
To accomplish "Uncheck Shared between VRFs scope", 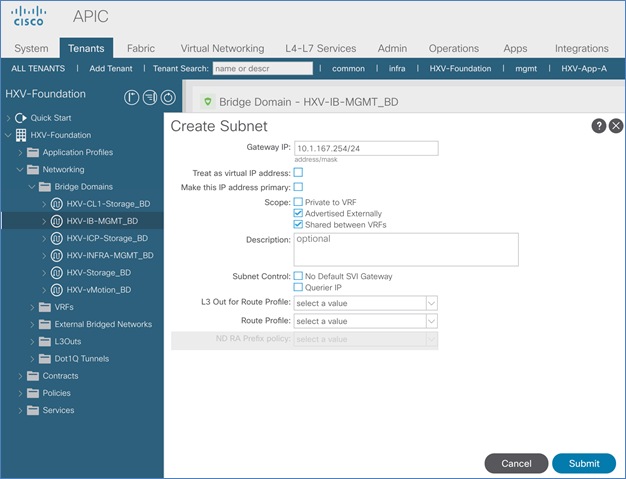I will click(298, 224).
